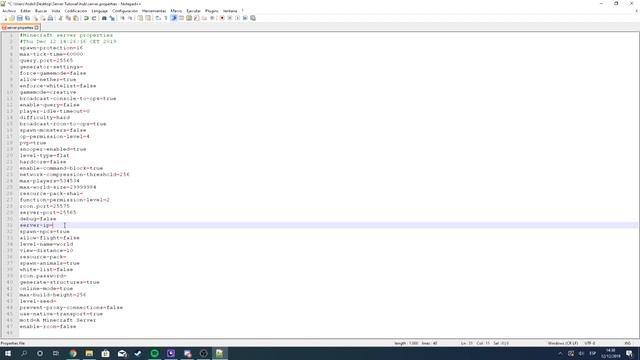Toggle Show All Characters in the toolbar

166,18
